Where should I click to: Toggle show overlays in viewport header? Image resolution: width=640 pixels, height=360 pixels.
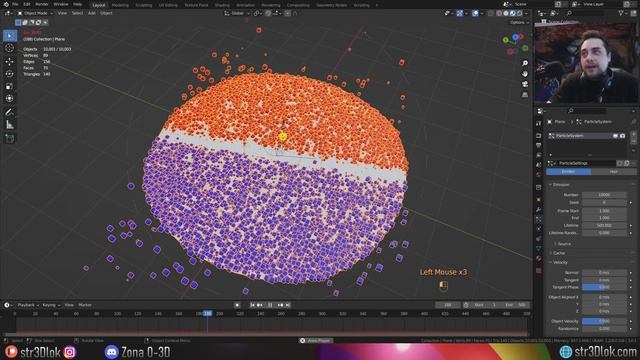pos(475,13)
